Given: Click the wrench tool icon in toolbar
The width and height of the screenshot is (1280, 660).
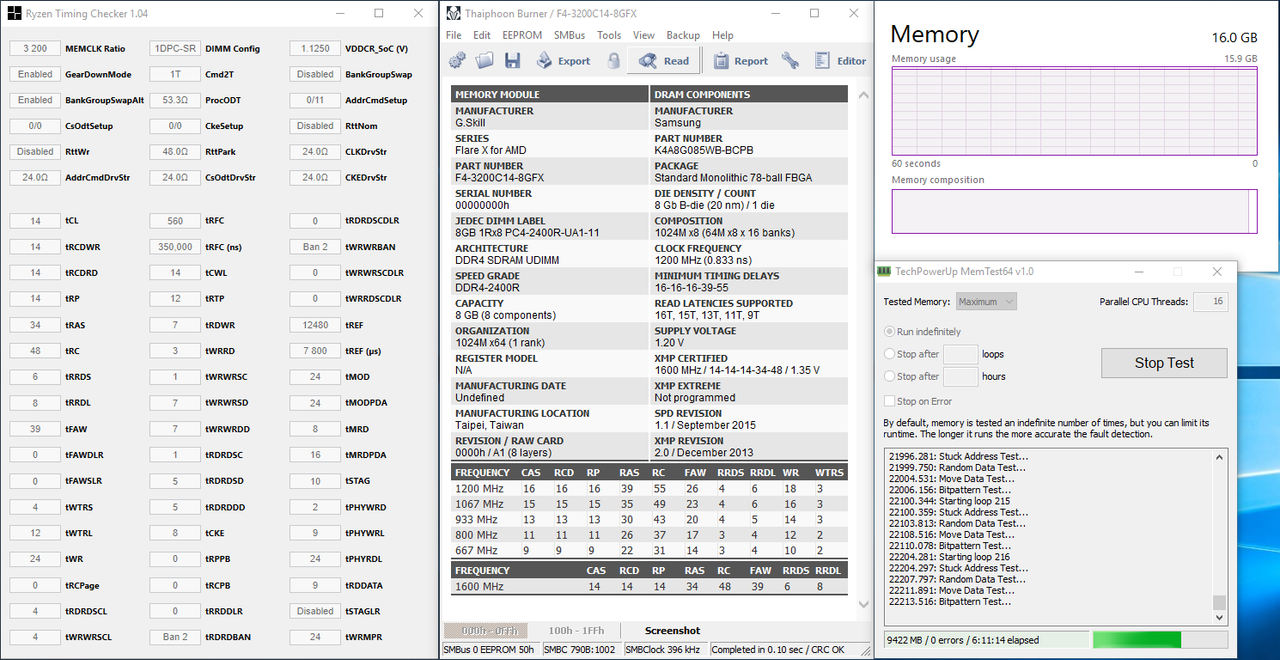Looking at the screenshot, I should tap(790, 61).
